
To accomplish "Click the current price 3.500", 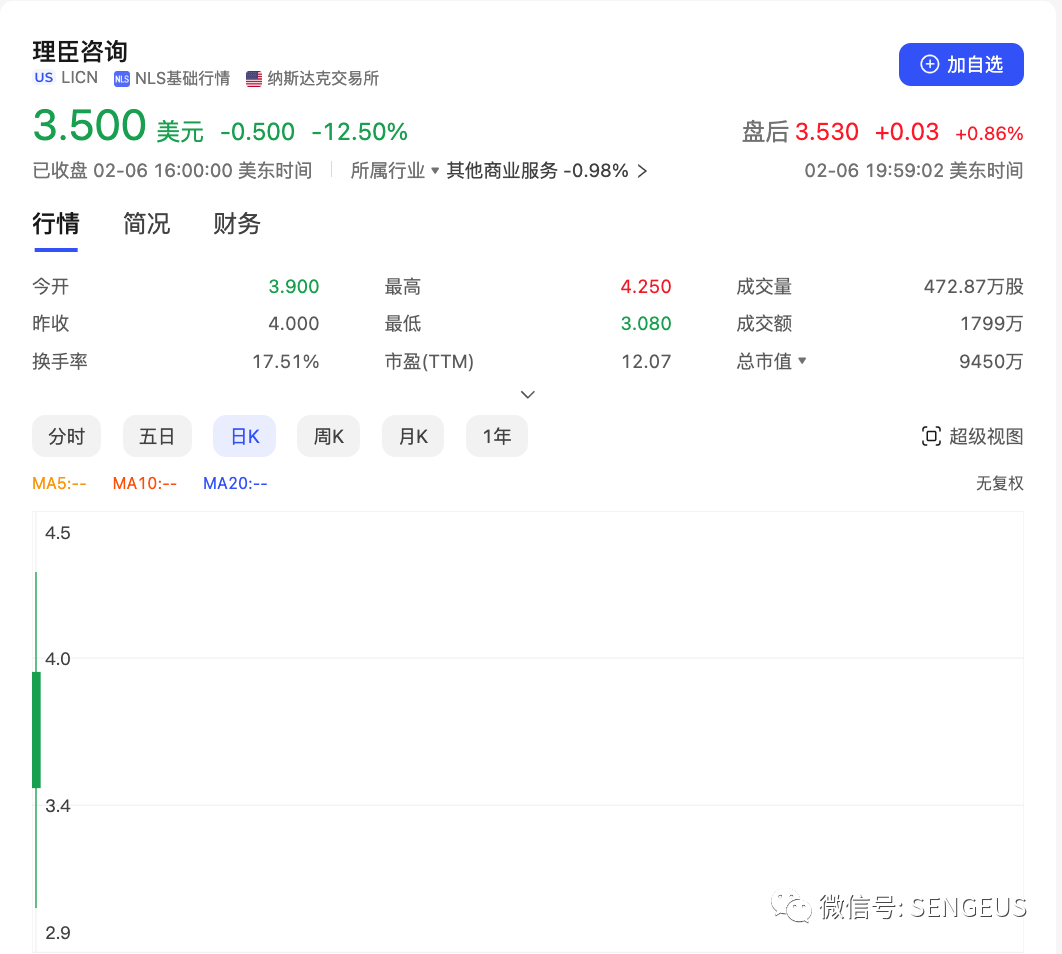I will pyautogui.click(x=89, y=125).
